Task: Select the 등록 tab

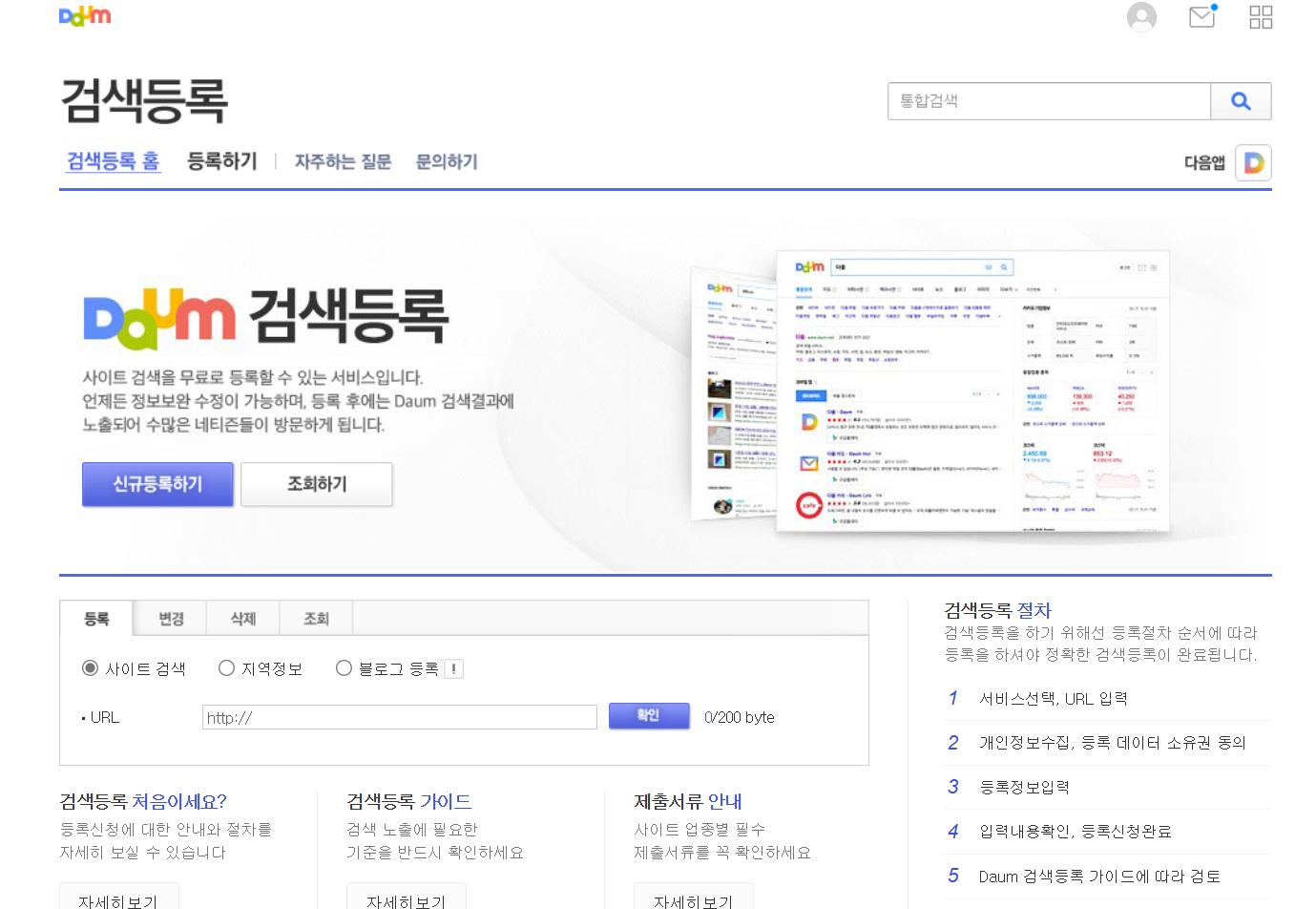Action: 96,619
